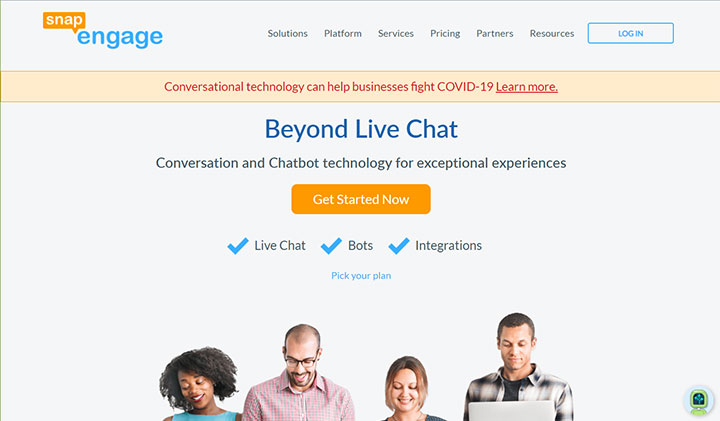Open the Services menu

point(396,34)
